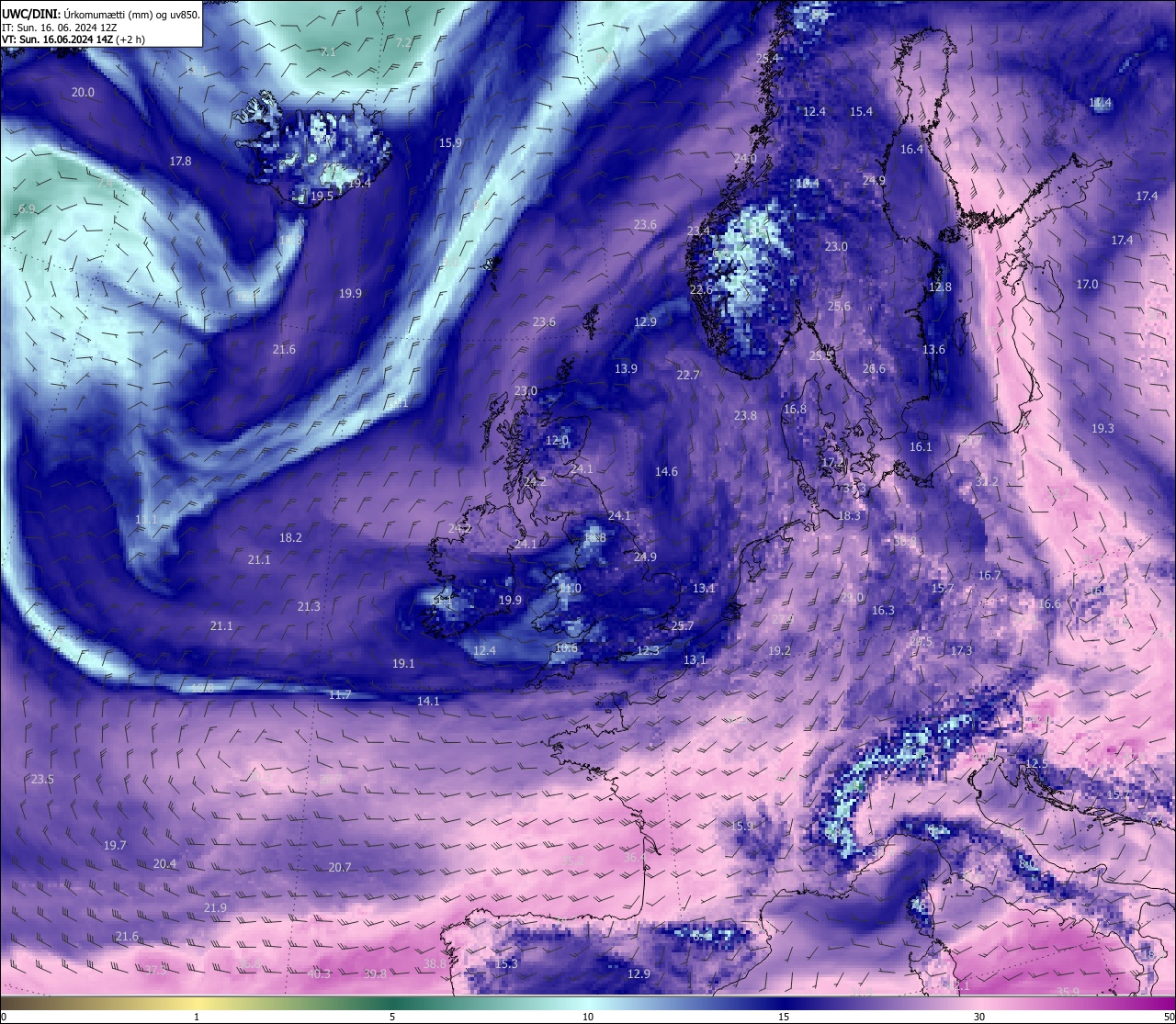This screenshot has height=1024, width=1176.
Task: Click the 19.2 value label
Action: point(779,651)
